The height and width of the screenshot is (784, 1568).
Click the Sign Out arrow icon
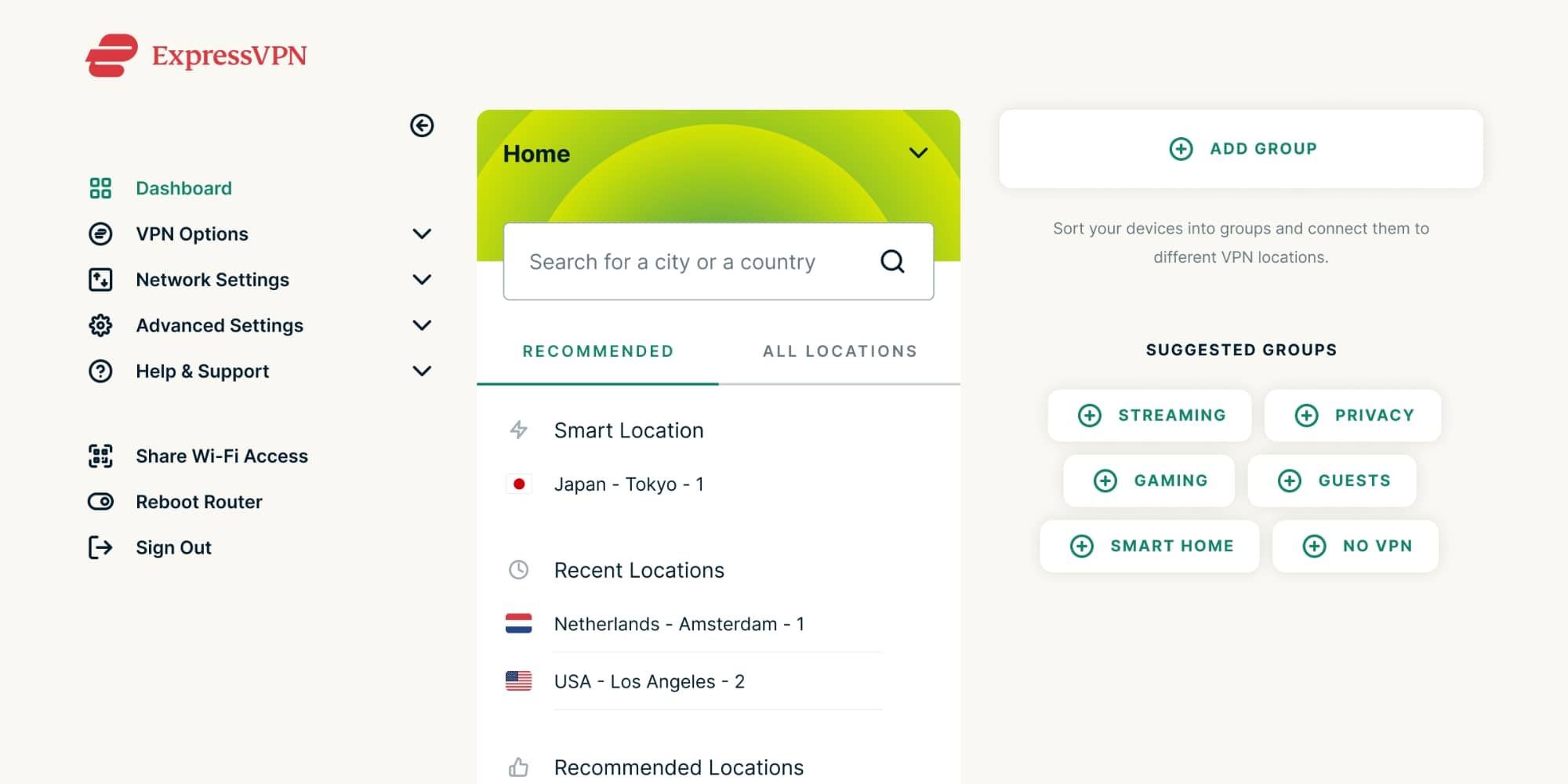click(x=100, y=547)
